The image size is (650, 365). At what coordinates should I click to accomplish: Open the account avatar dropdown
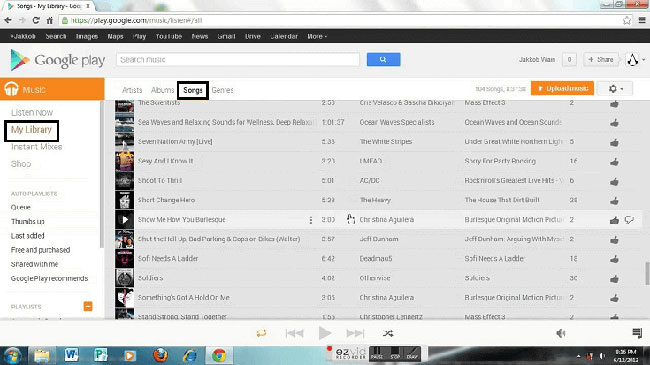coord(635,60)
